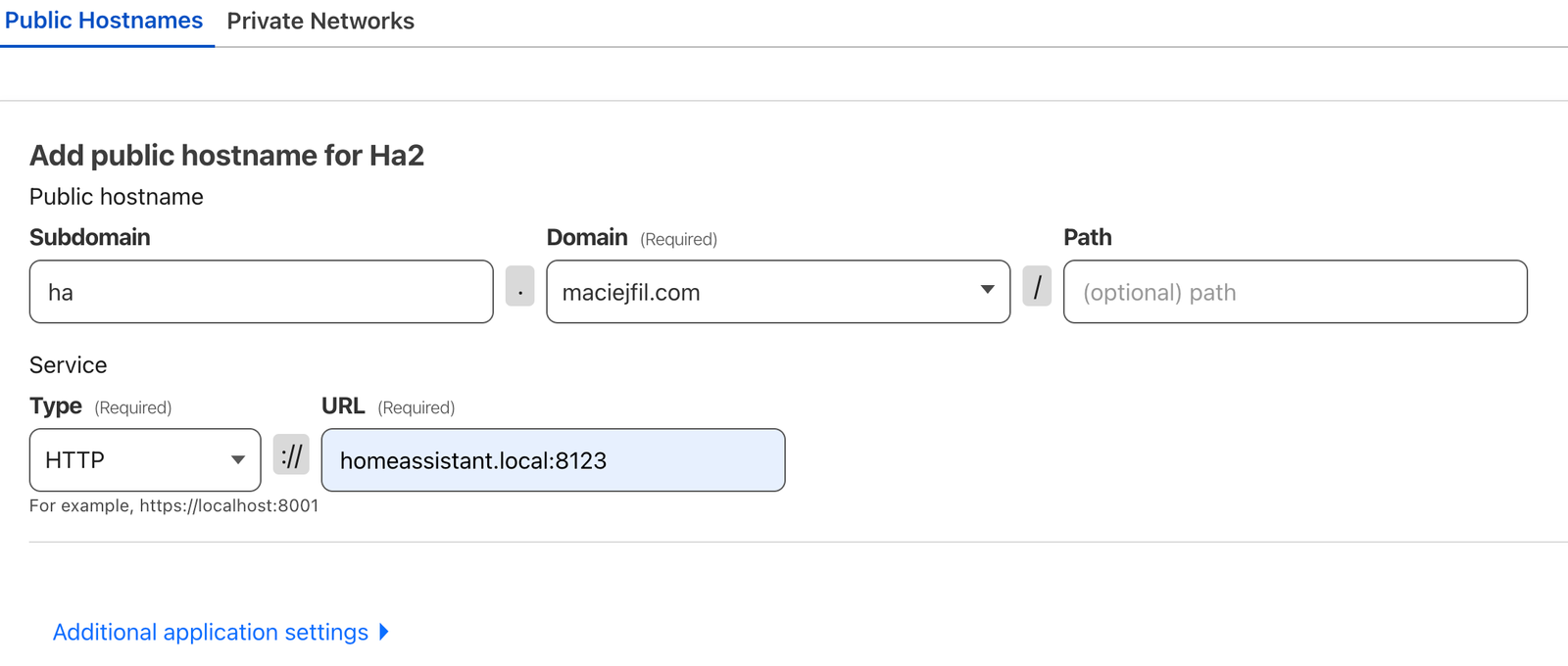The width and height of the screenshot is (1568, 666).
Task: Click the example hint text https://localhost:8001
Action: point(173,505)
